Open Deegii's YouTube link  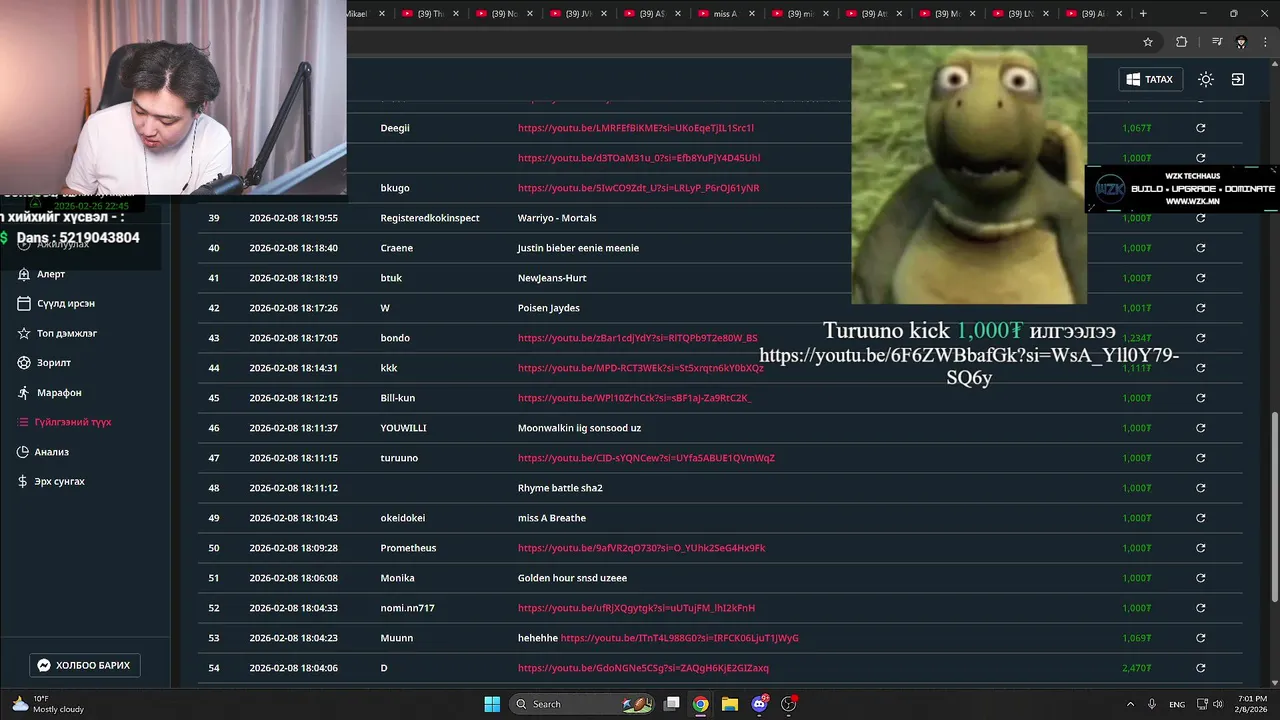(x=636, y=128)
